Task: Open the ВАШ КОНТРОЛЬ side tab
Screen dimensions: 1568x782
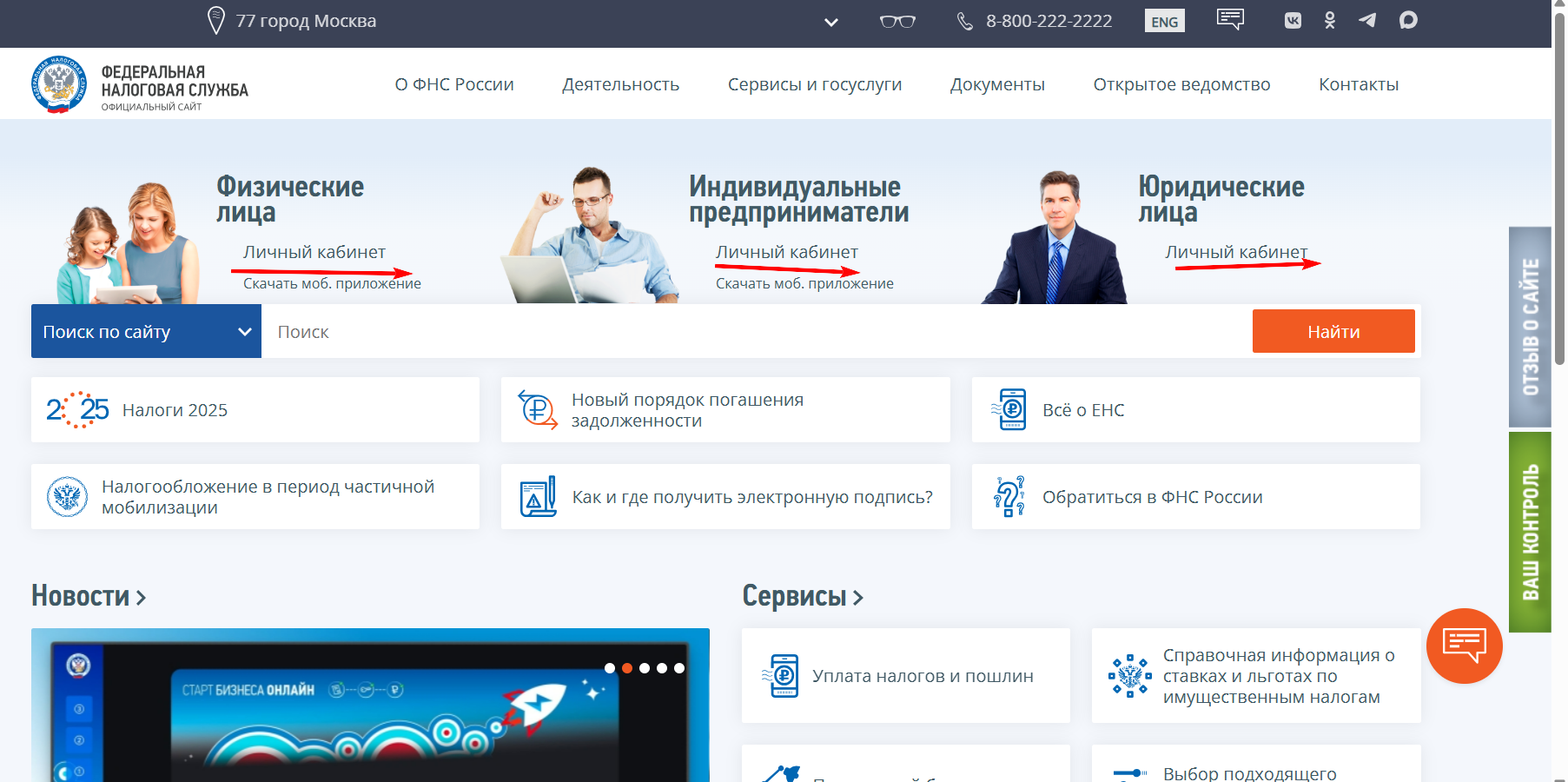Action: point(1530,532)
